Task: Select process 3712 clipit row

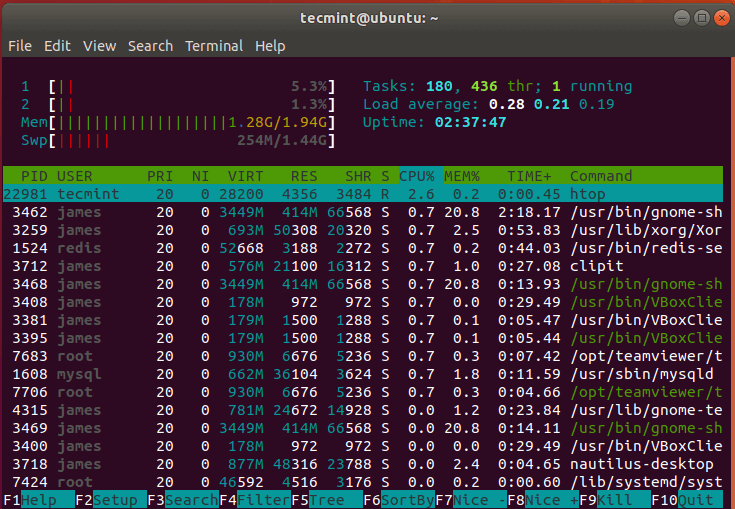Action: coord(363,266)
